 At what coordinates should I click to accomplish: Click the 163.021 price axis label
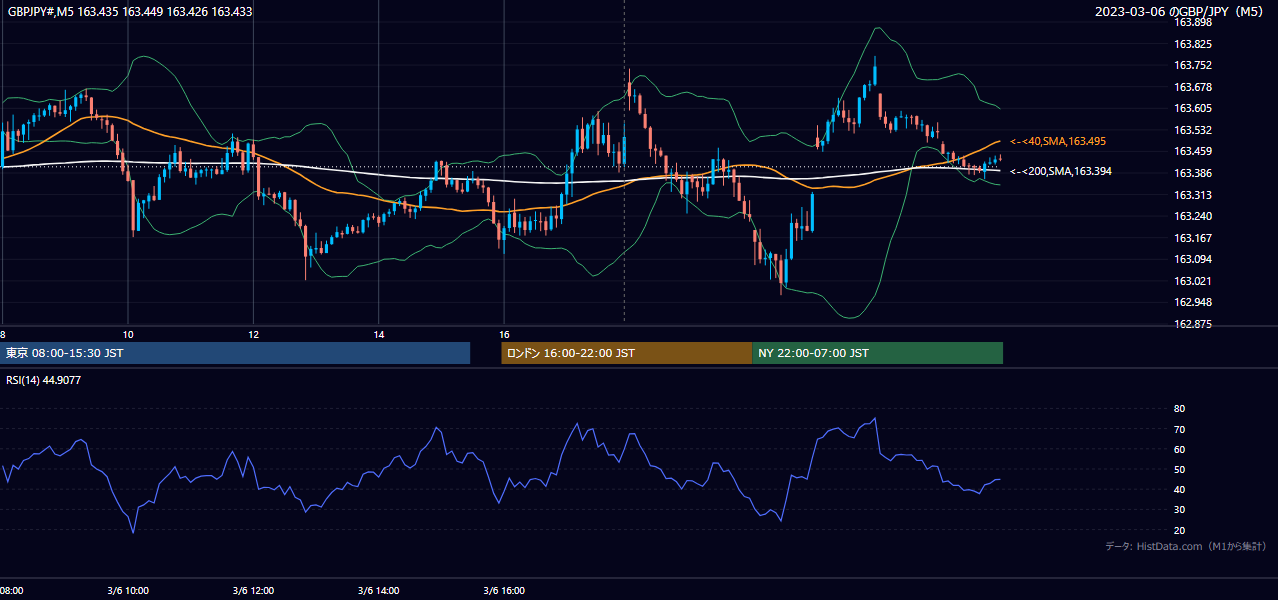(1193, 281)
